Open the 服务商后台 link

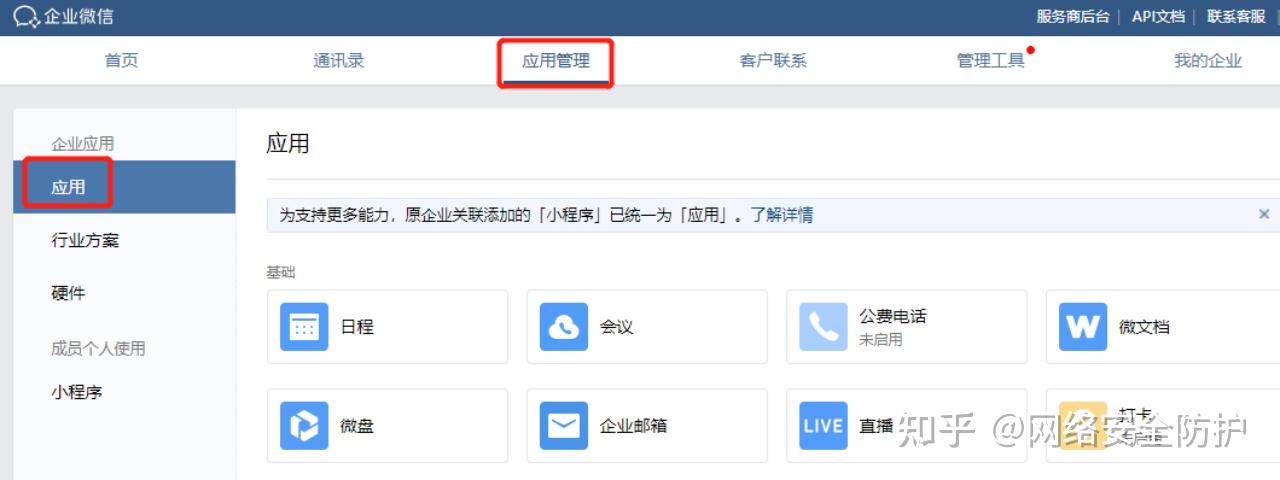pyautogui.click(x=1073, y=16)
